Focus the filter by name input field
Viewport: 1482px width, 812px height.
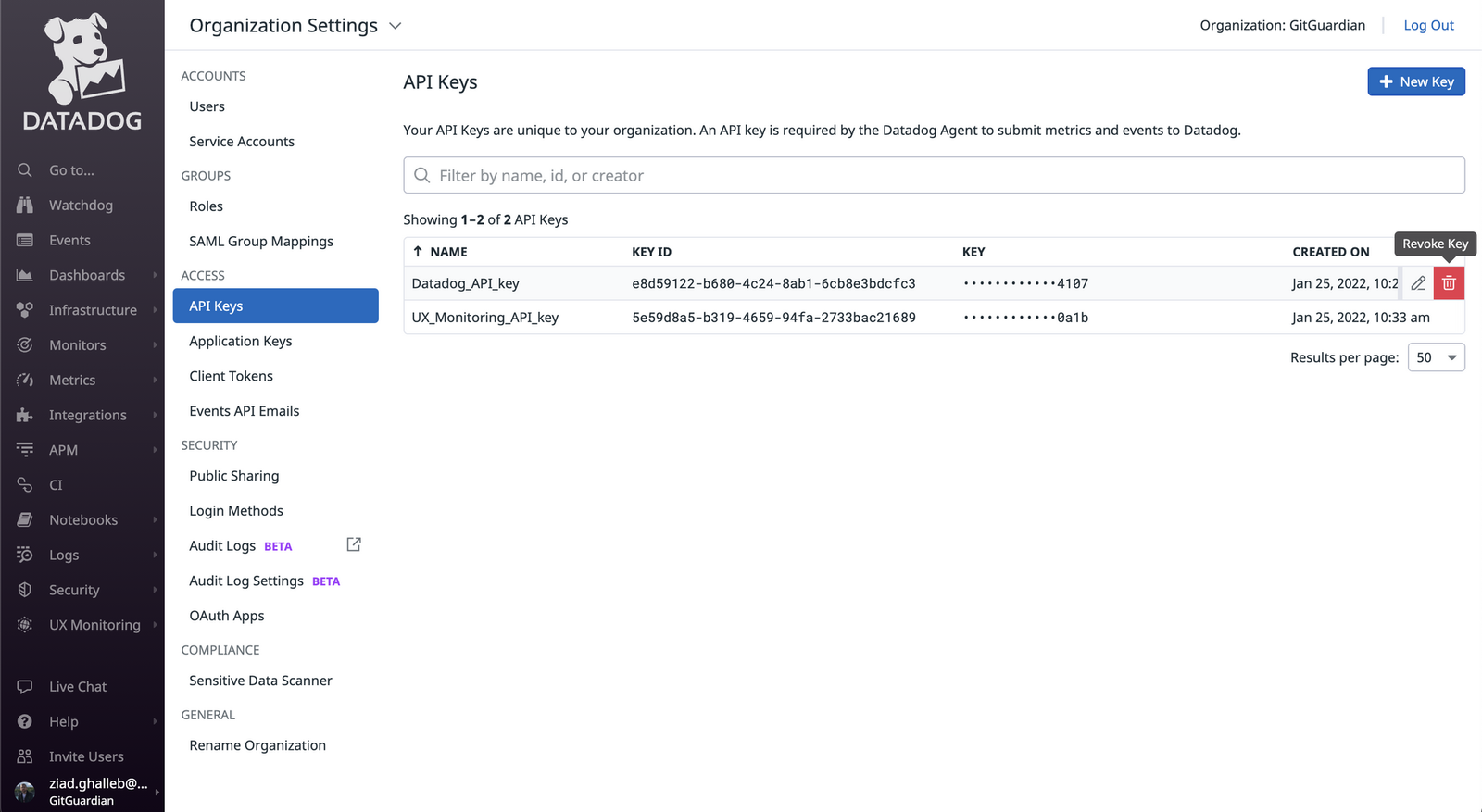coord(934,175)
